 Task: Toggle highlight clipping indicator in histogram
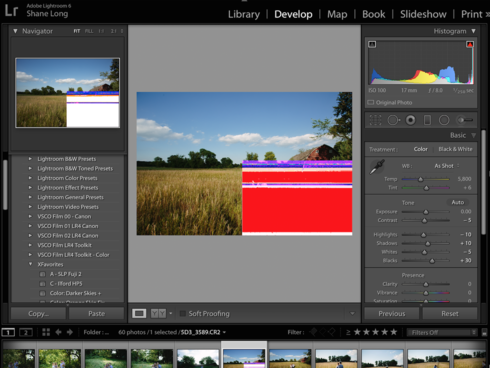point(470,44)
